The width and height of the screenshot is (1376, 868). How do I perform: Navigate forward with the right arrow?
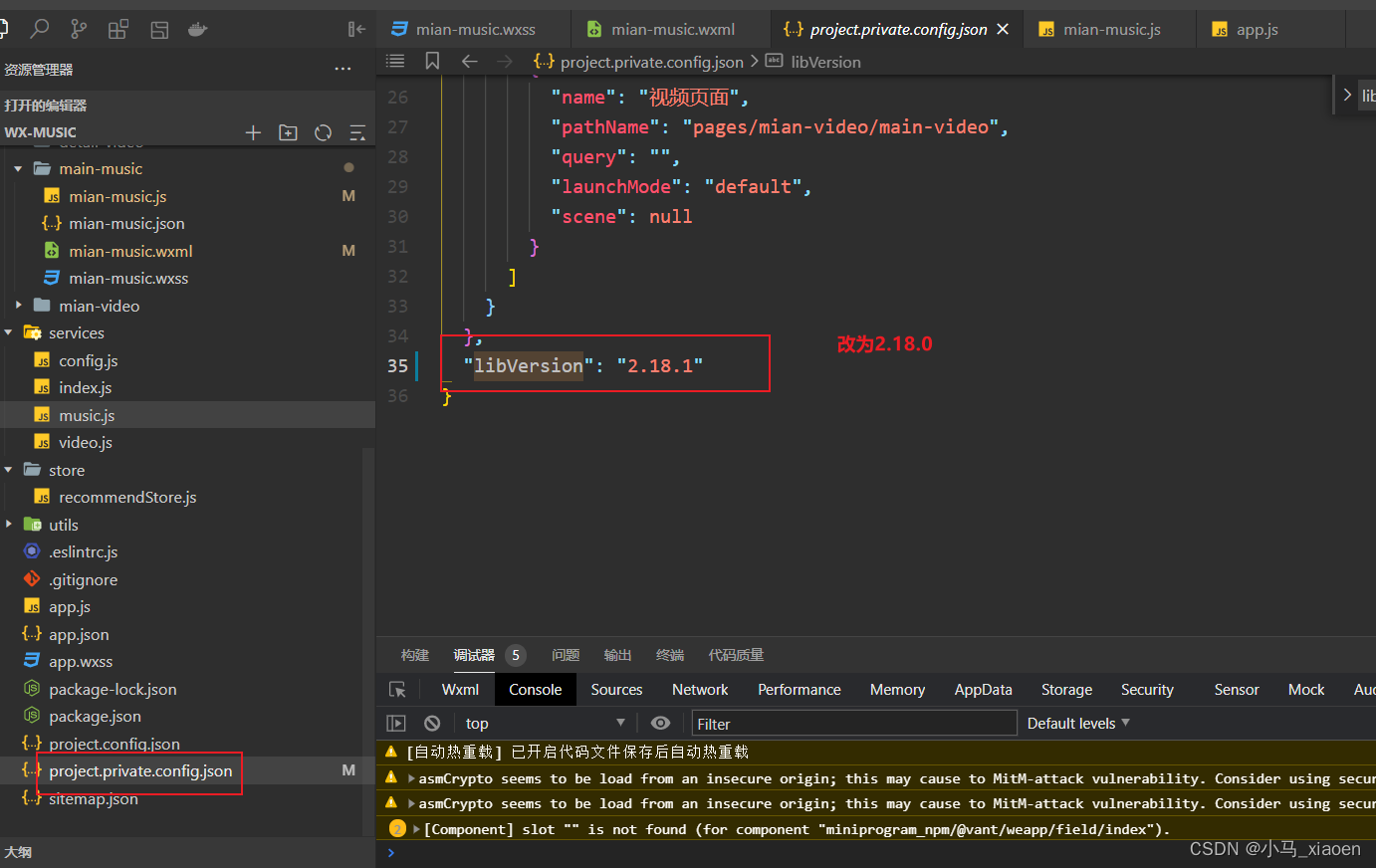point(505,62)
